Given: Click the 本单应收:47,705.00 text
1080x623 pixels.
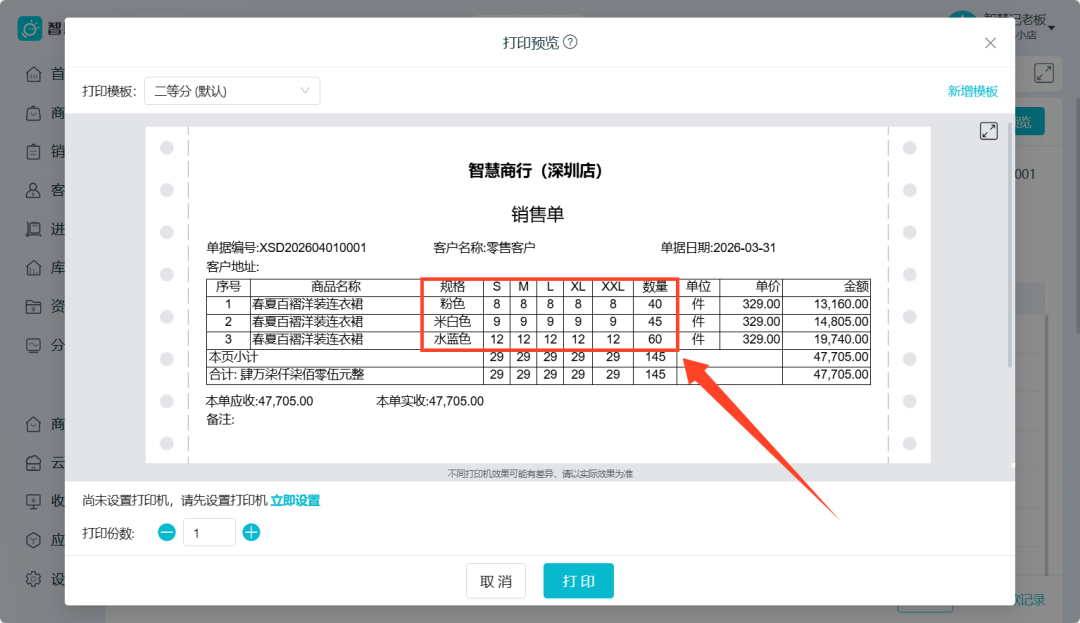Looking at the screenshot, I should tap(260, 401).
